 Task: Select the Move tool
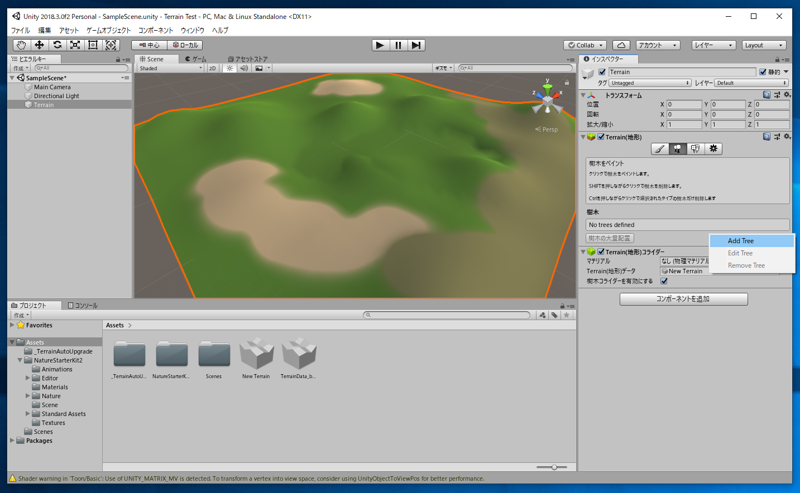coord(39,45)
